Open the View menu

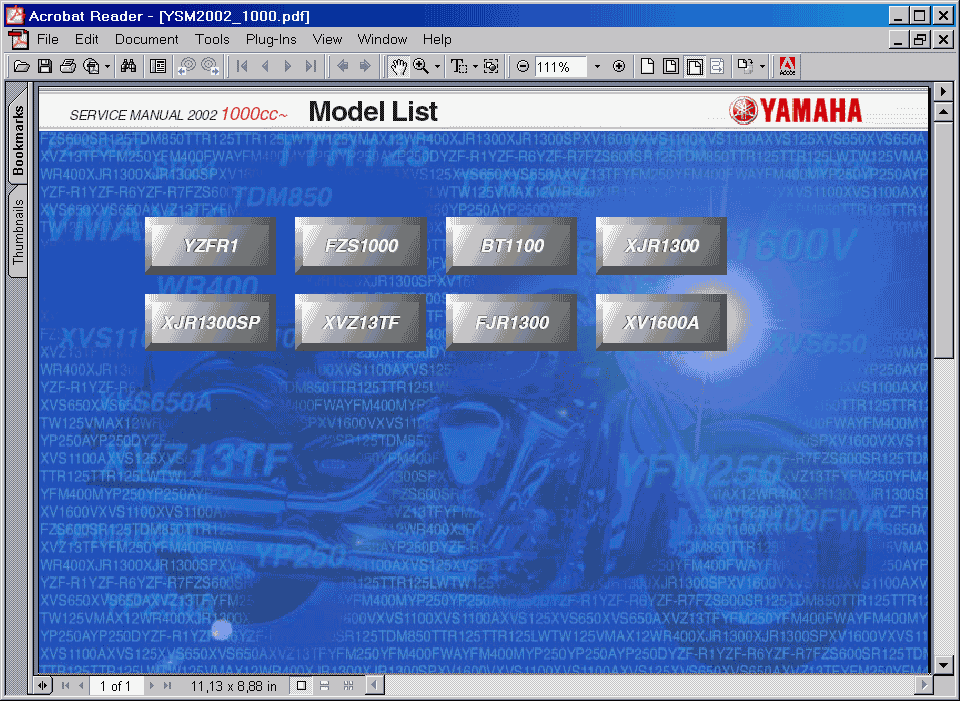pos(327,39)
